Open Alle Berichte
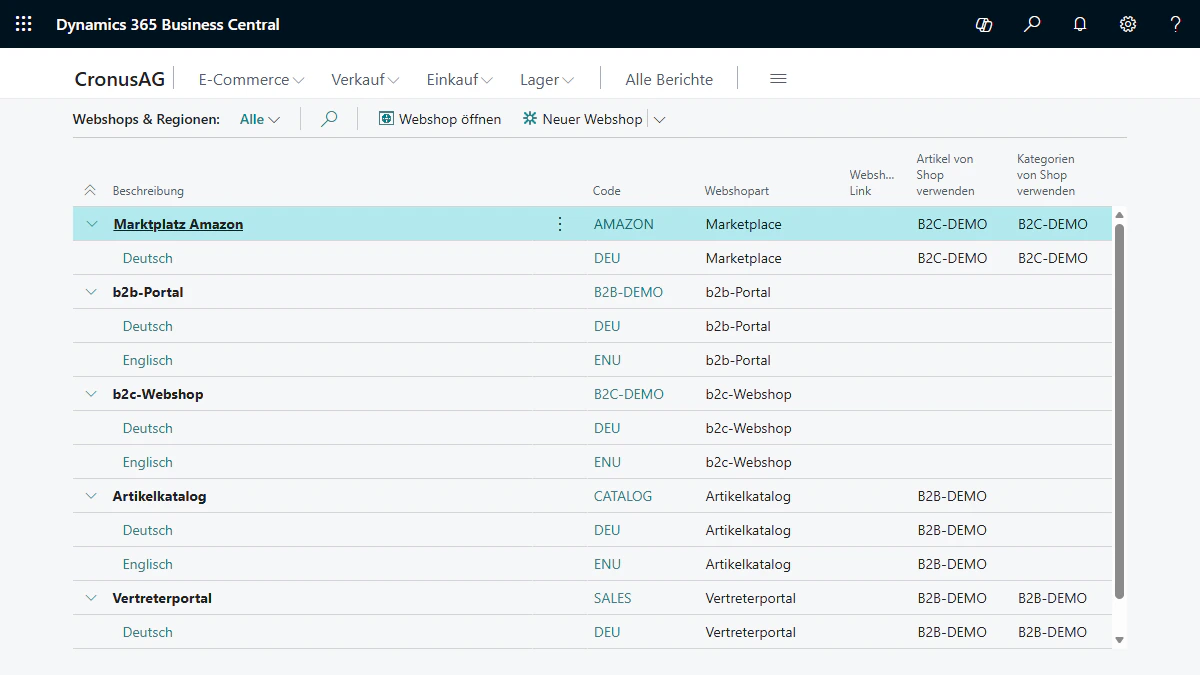Image resolution: width=1200 pixels, height=675 pixels. pos(669,79)
